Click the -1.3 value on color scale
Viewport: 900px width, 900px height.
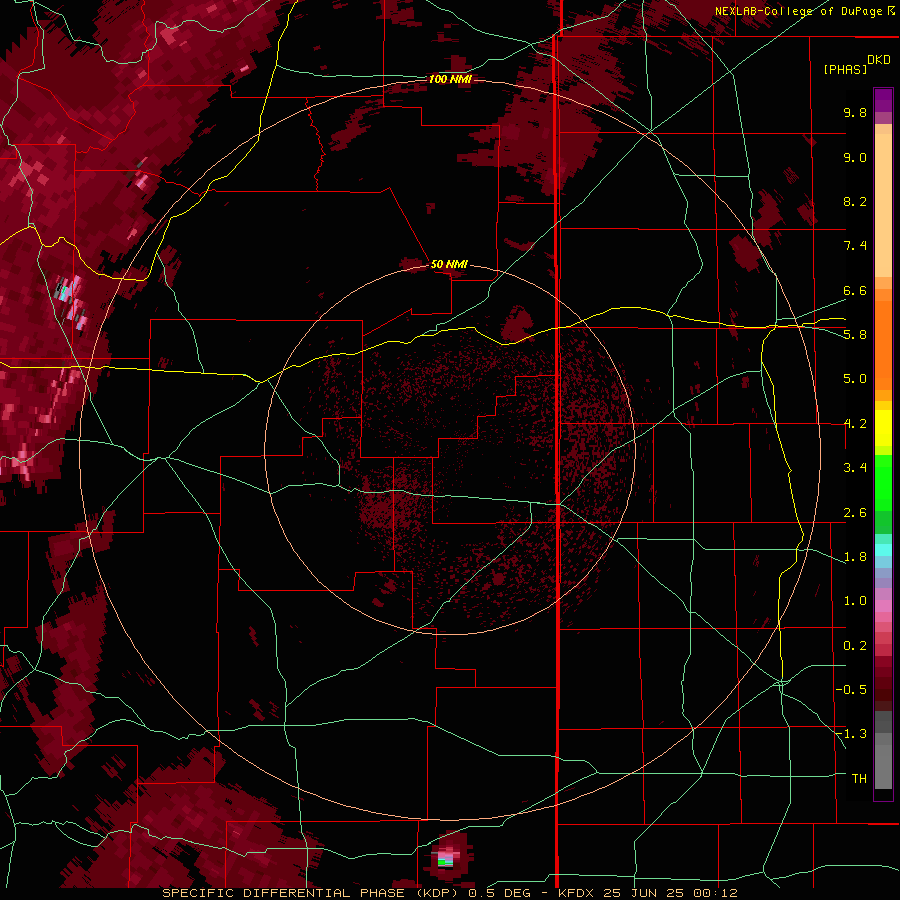click(851, 734)
